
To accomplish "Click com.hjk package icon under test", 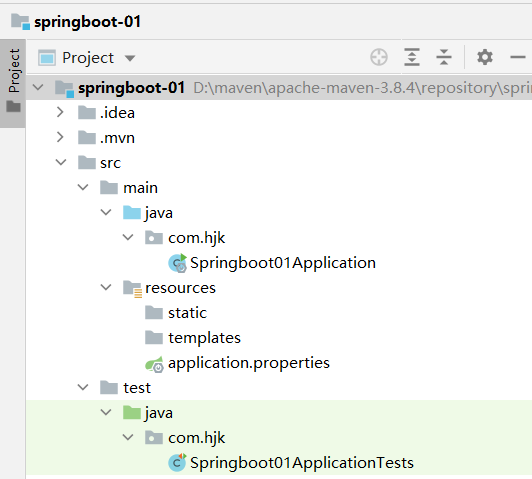I will [154, 438].
